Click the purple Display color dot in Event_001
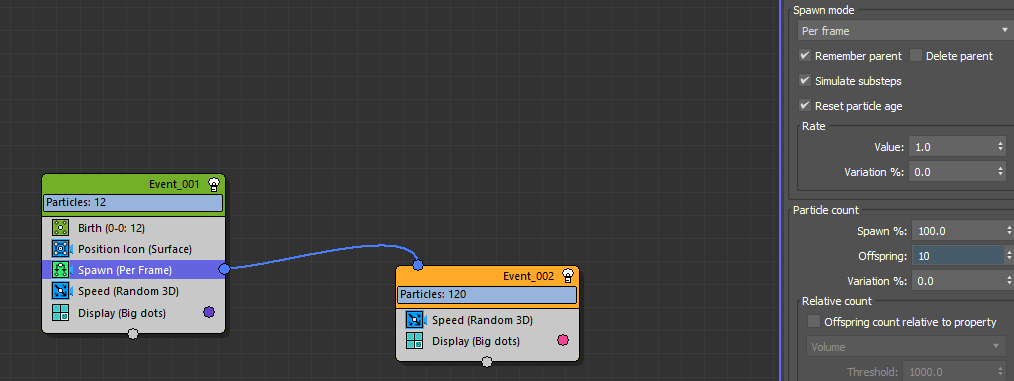Screen dimensions: 1014x381 click(x=209, y=312)
